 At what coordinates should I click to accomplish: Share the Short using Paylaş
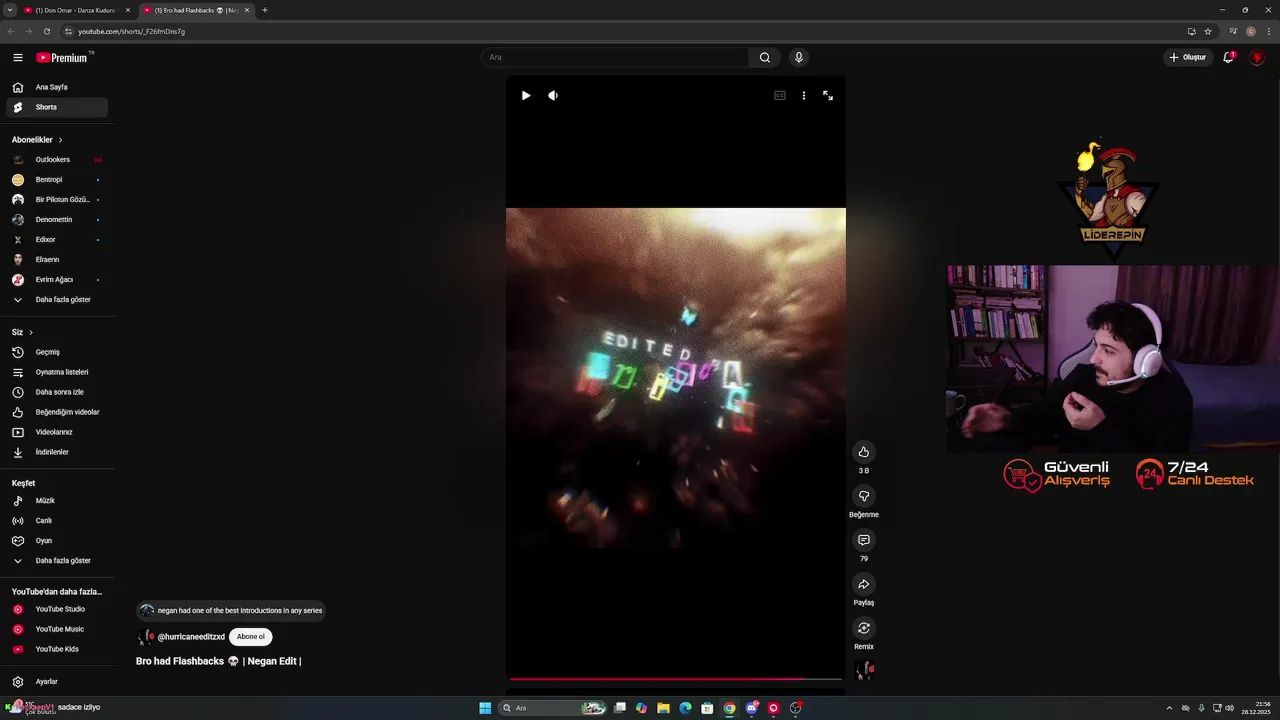click(x=864, y=584)
